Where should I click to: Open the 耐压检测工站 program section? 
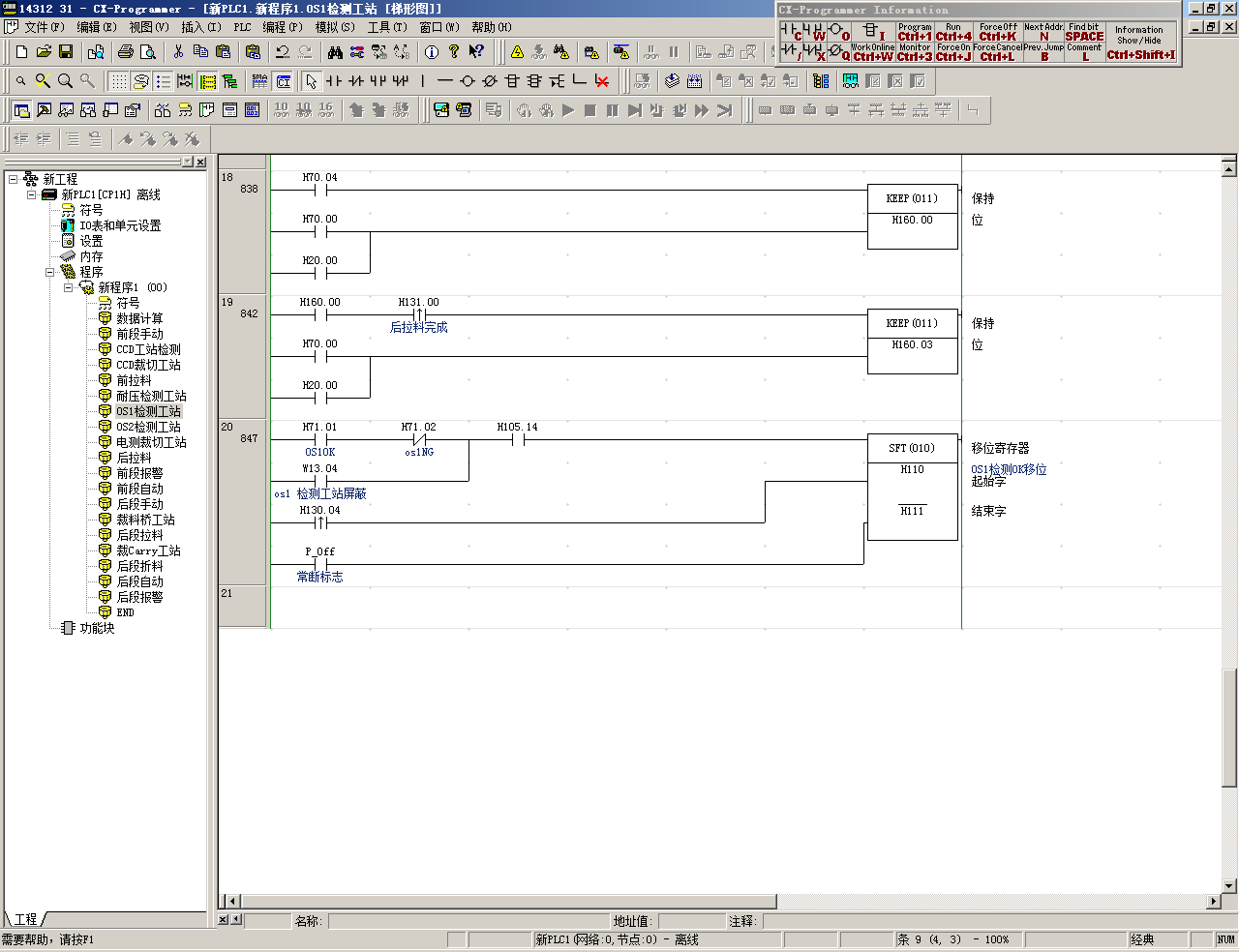[151, 396]
